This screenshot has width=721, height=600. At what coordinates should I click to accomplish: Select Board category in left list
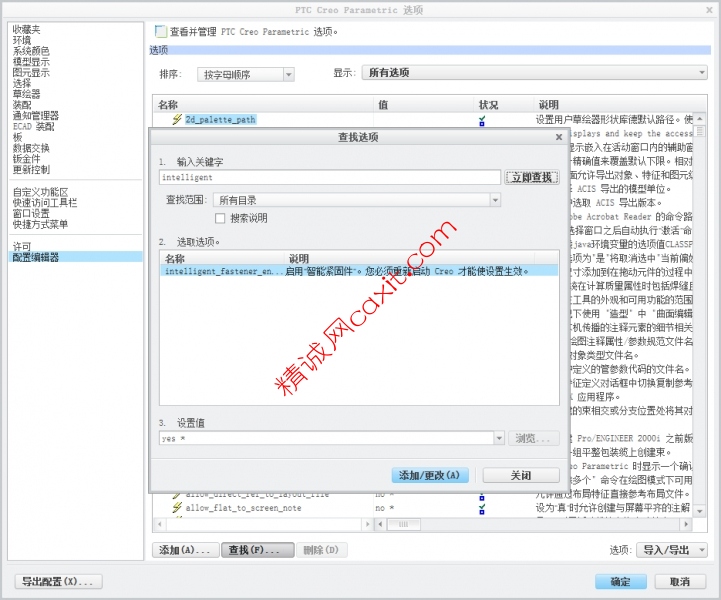[x=17, y=137]
